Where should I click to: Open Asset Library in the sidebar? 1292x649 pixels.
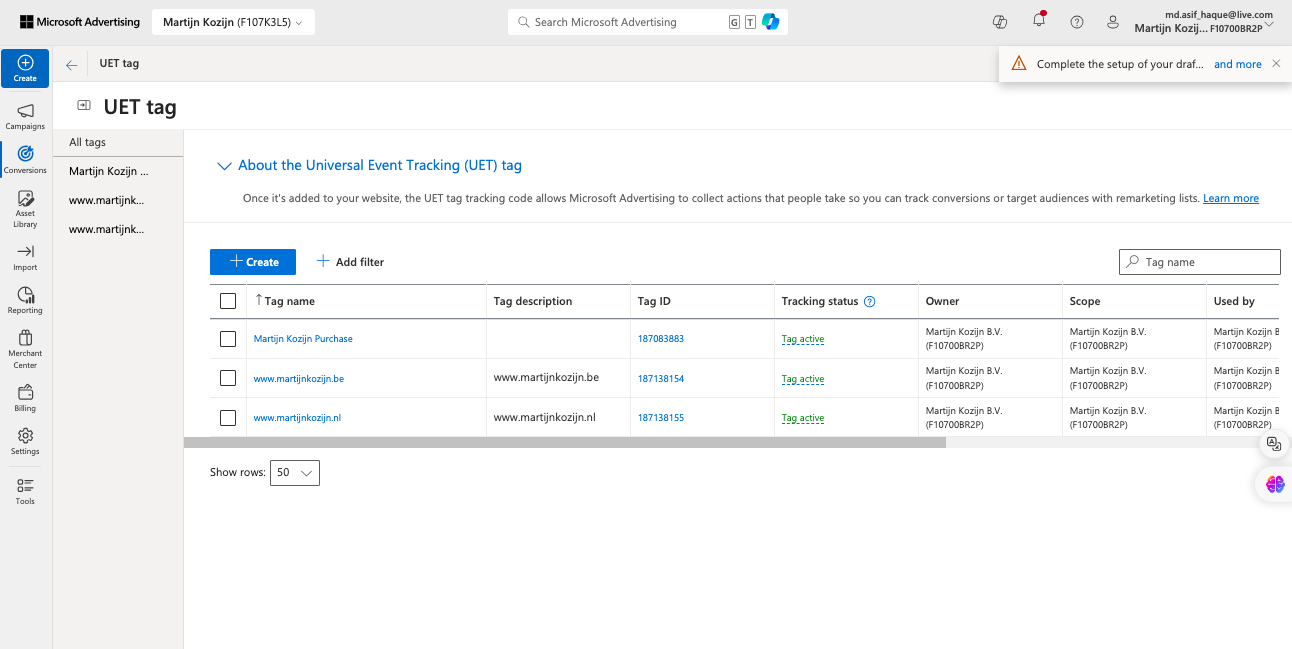click(x=25, y=209)
